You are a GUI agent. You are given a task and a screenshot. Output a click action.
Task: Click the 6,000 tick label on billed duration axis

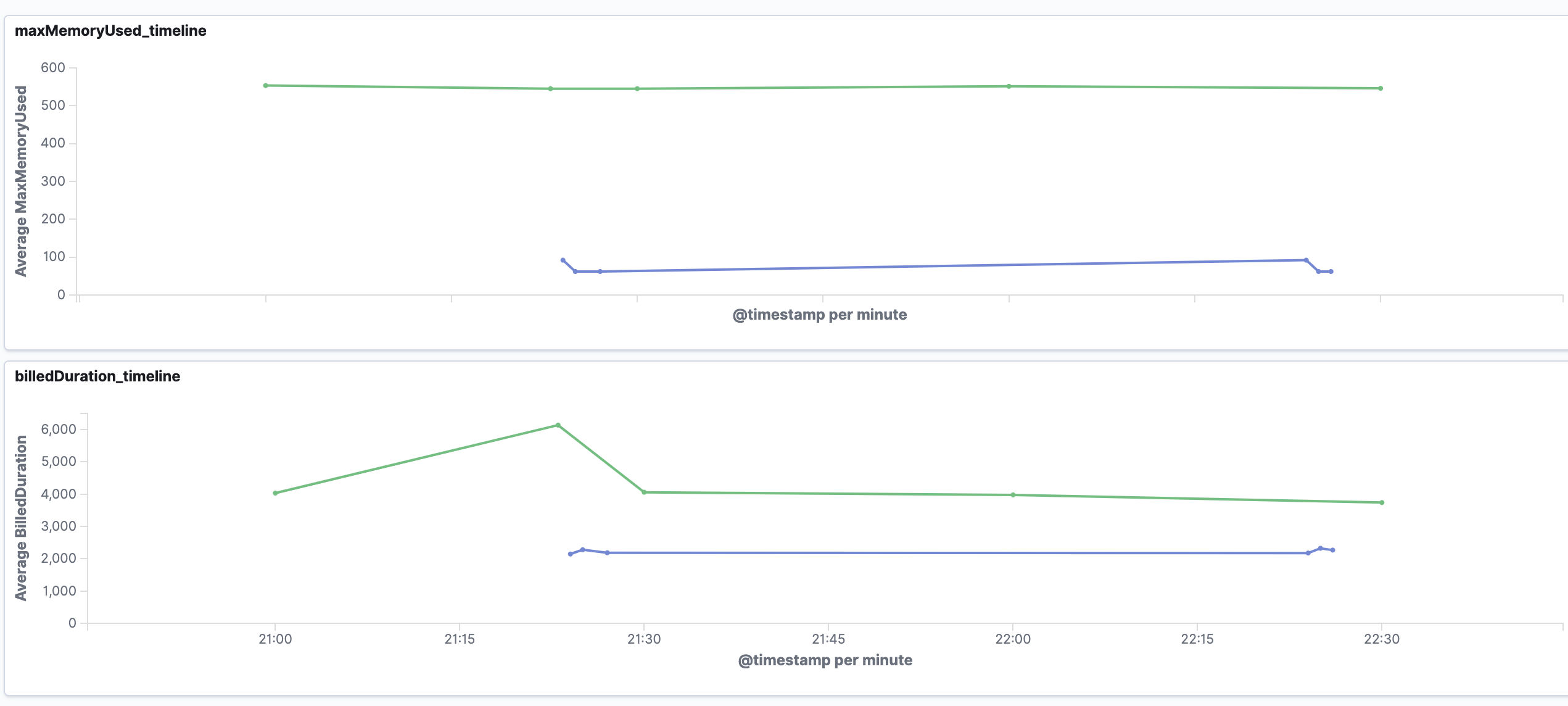click(x=59, y=430)
